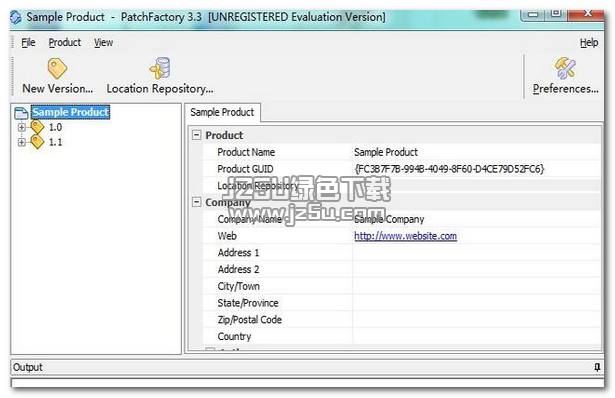615x398 pixels.
Task: Click the Output panel title
Action: pyautogui.click(x=27, y=367)
